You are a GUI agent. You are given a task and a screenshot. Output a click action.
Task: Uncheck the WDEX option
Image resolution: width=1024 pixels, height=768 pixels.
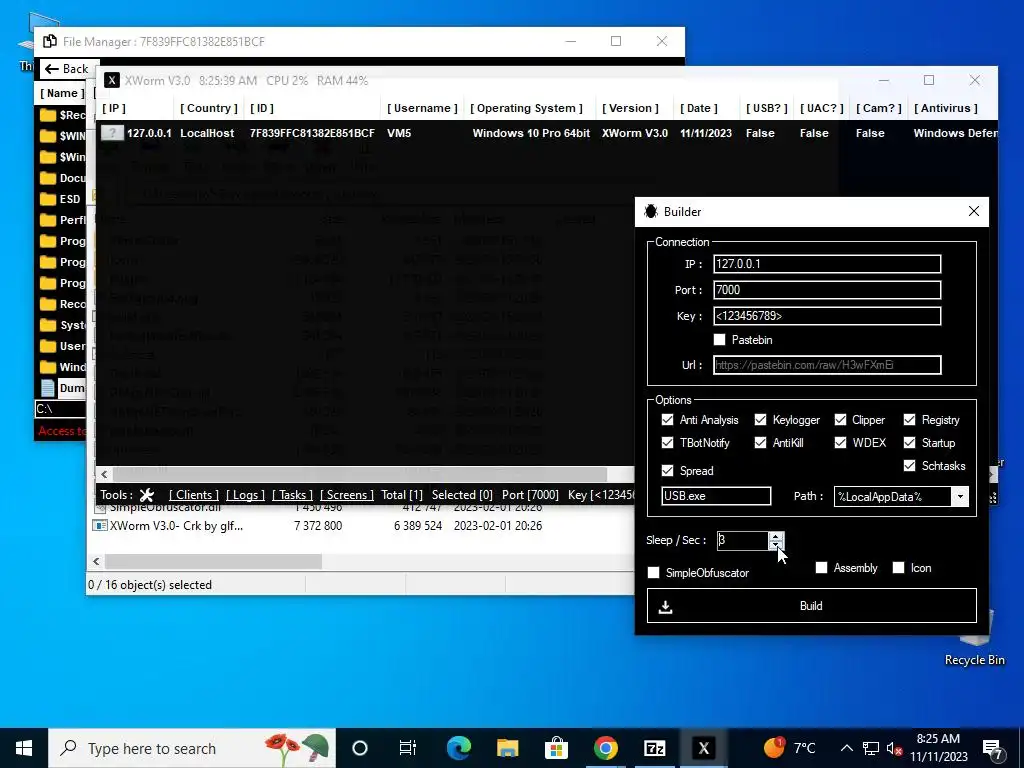(840, 442)
